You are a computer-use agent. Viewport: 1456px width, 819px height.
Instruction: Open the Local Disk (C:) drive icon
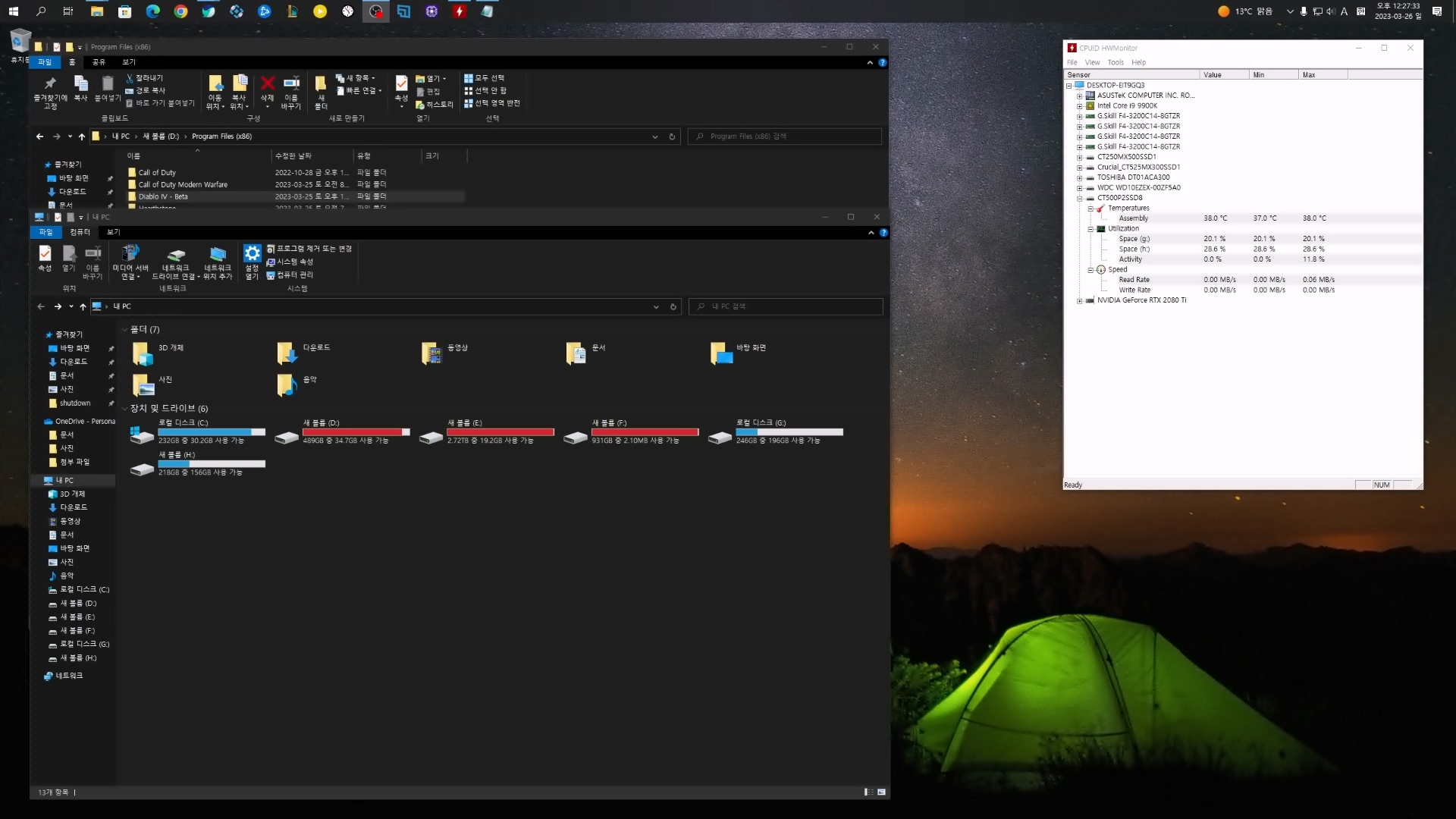[142, 435]
